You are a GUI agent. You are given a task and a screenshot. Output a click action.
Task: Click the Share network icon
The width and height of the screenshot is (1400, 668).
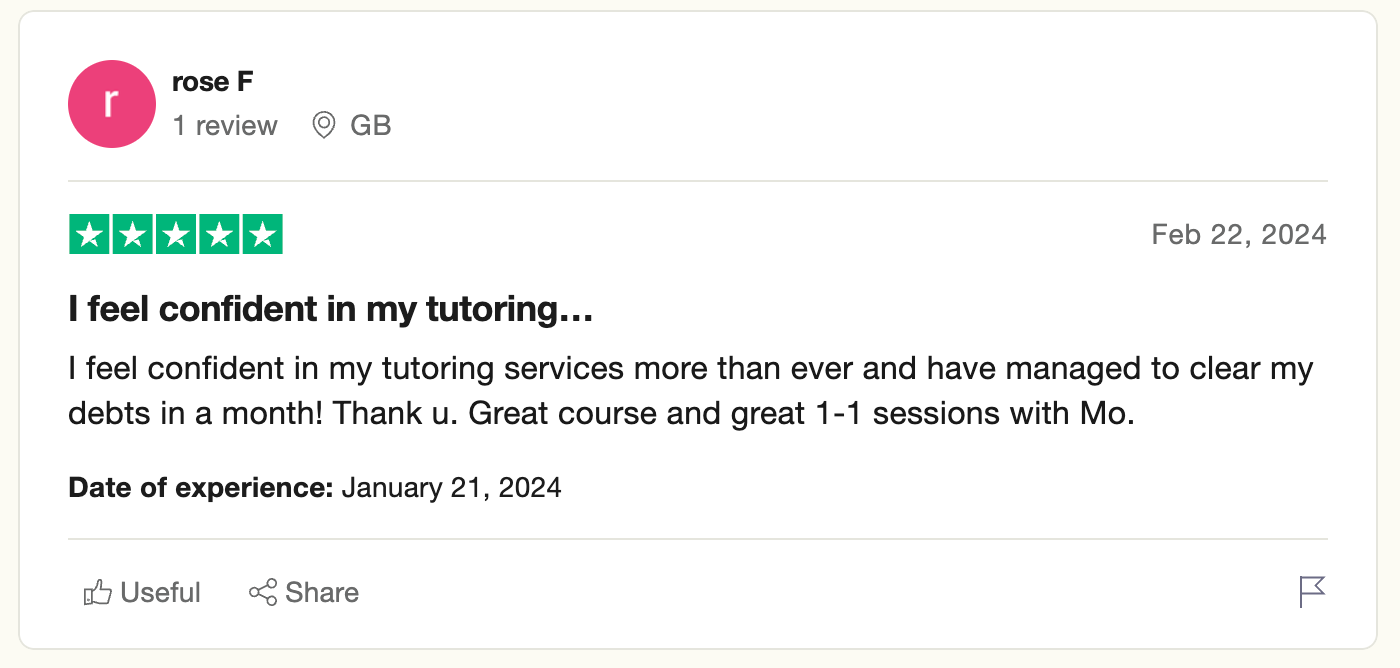263,593
